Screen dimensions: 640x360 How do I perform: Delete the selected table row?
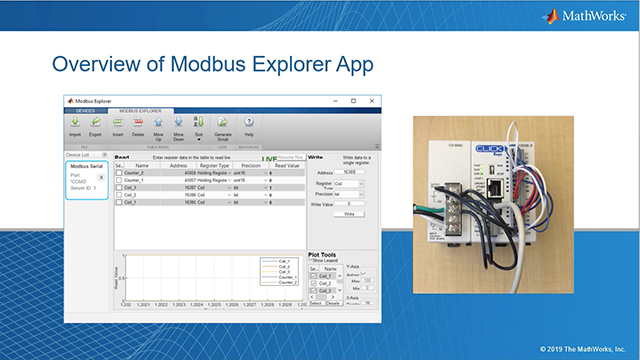coord(138,122)
